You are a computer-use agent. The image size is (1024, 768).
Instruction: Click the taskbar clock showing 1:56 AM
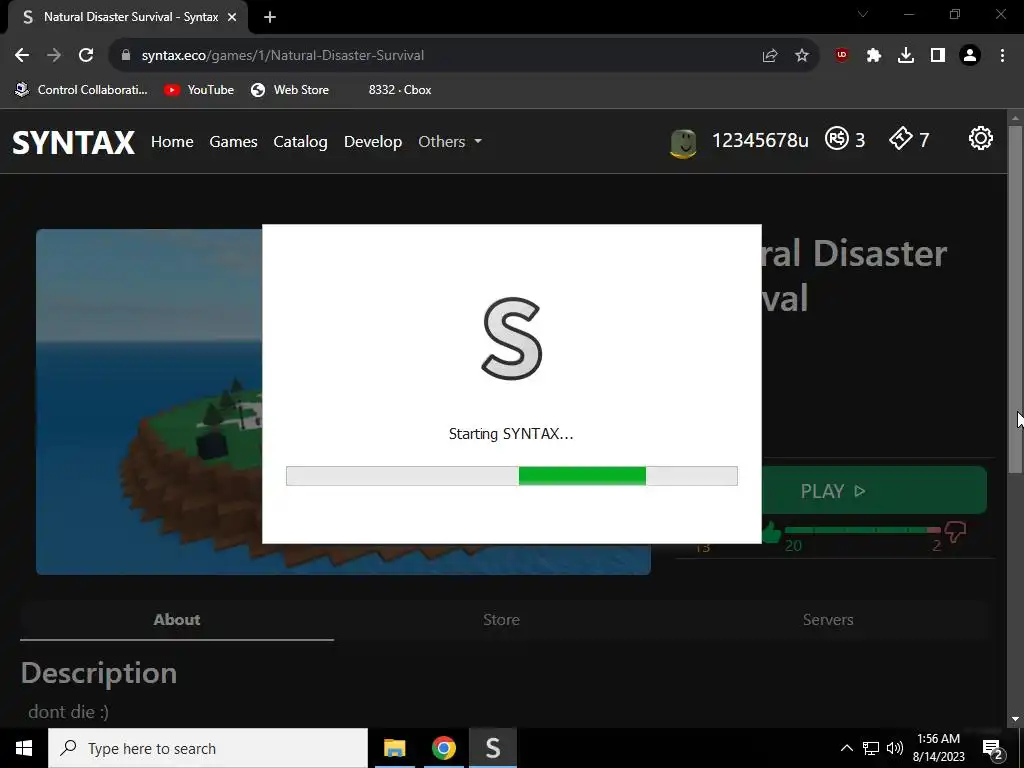(938, 748)
